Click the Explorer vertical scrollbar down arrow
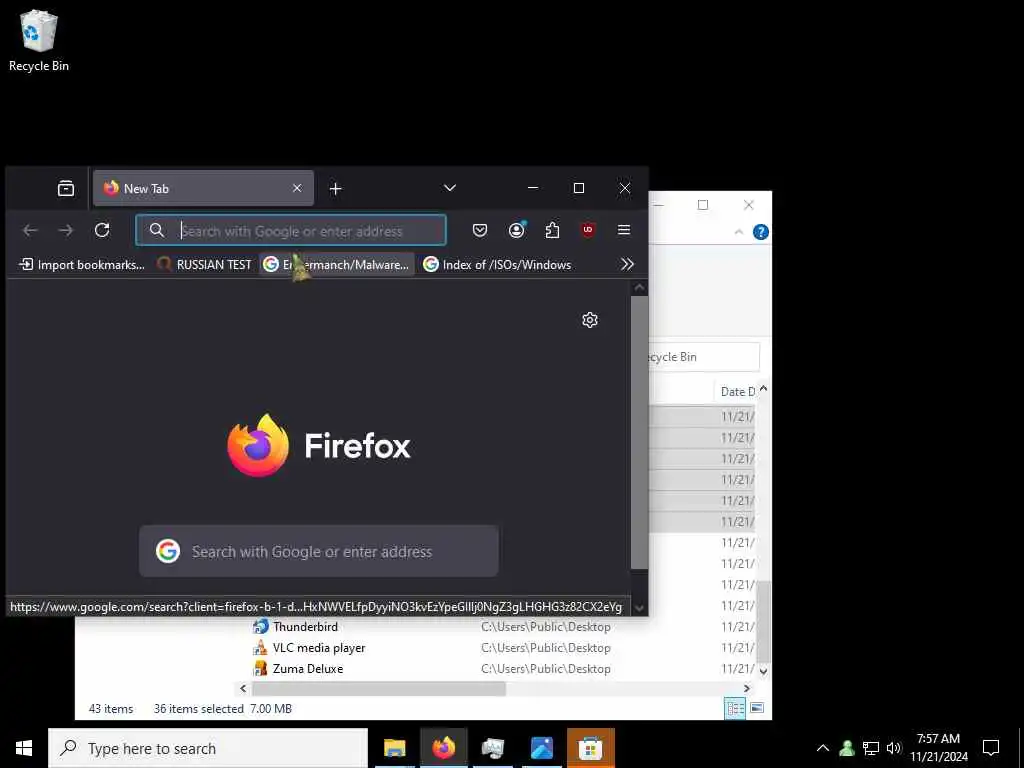The width and height of the screenshot is (1024, 768). point(763,671)
